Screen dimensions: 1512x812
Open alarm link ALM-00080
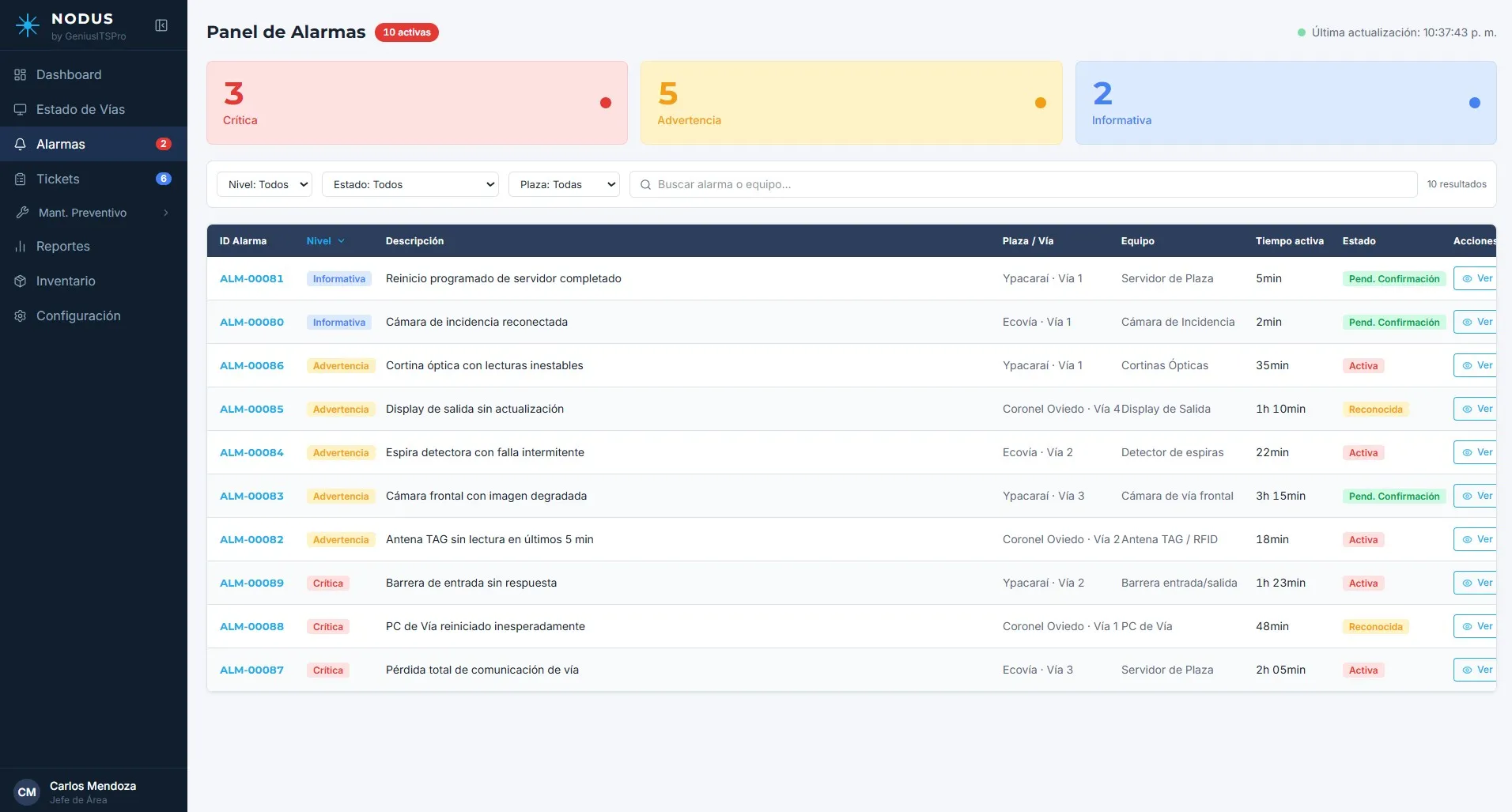pos(251,322)
